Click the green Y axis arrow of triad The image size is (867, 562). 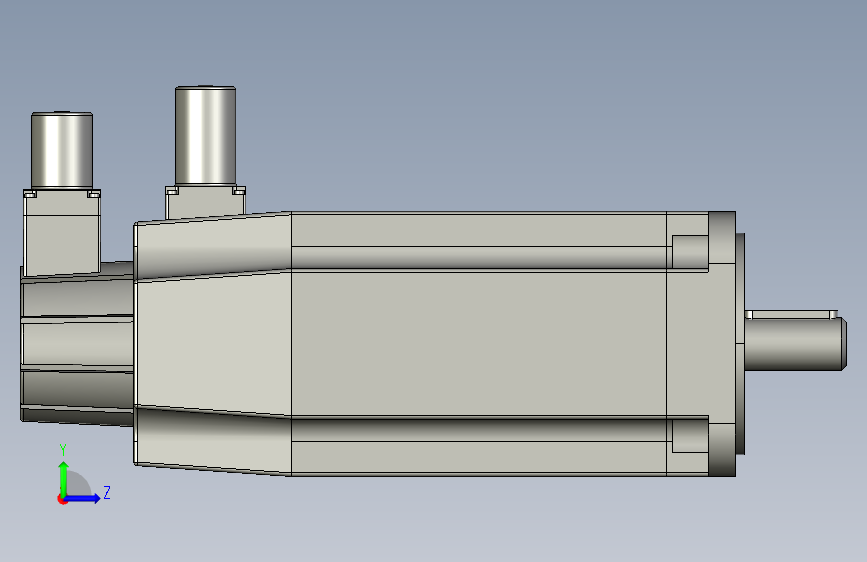point(64,478)
